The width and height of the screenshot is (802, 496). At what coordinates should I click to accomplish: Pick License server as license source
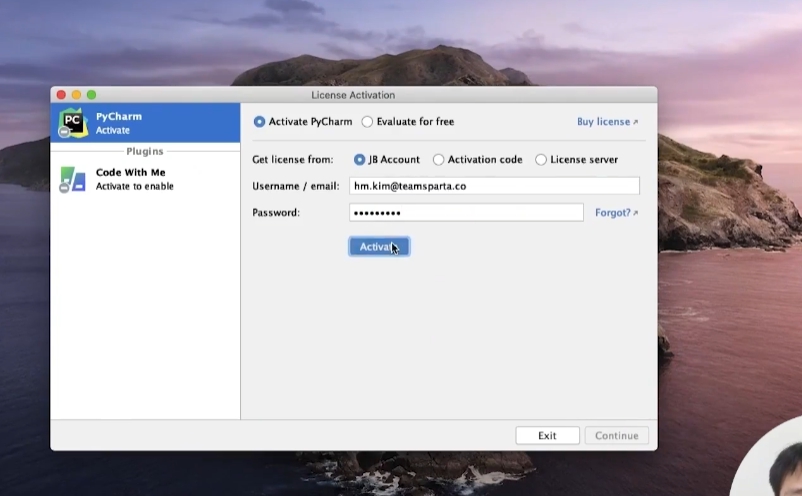[x=541, y=160]
